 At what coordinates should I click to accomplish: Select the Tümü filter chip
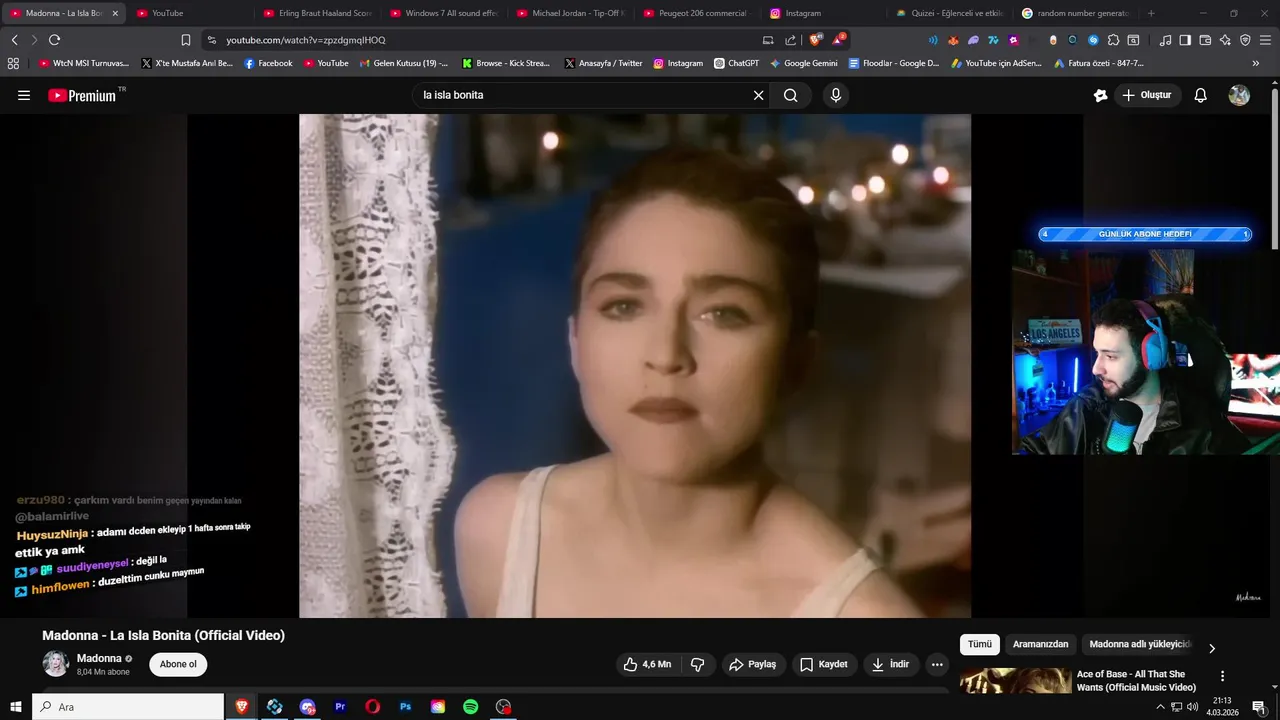[980, 644]
